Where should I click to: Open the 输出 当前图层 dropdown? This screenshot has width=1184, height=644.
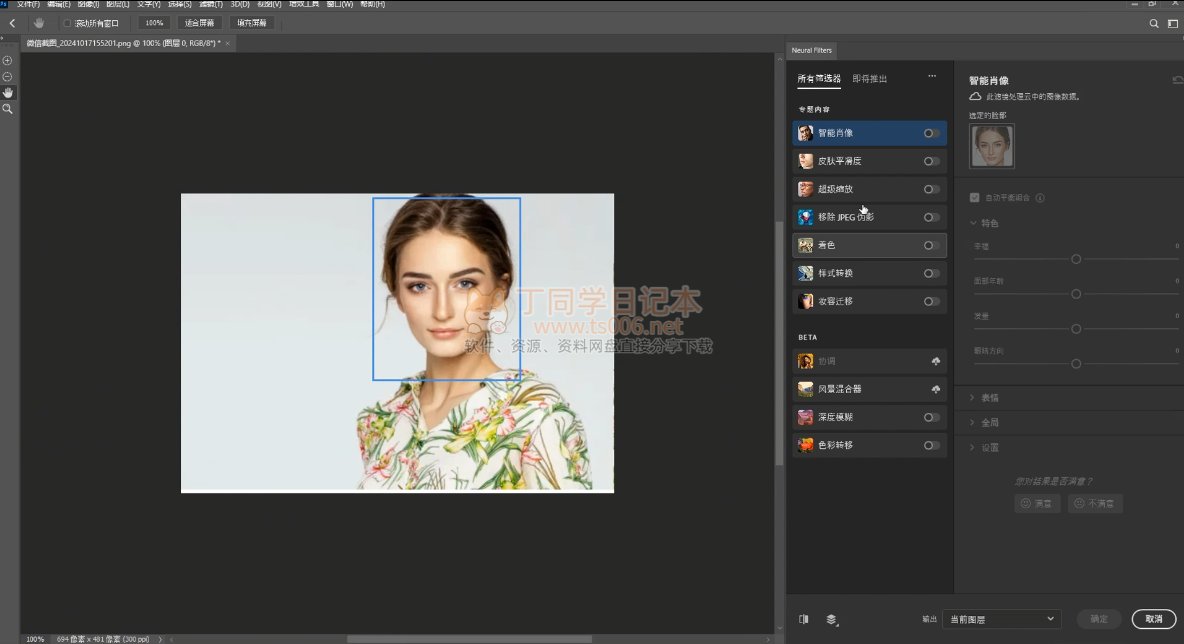point(1002,619)
